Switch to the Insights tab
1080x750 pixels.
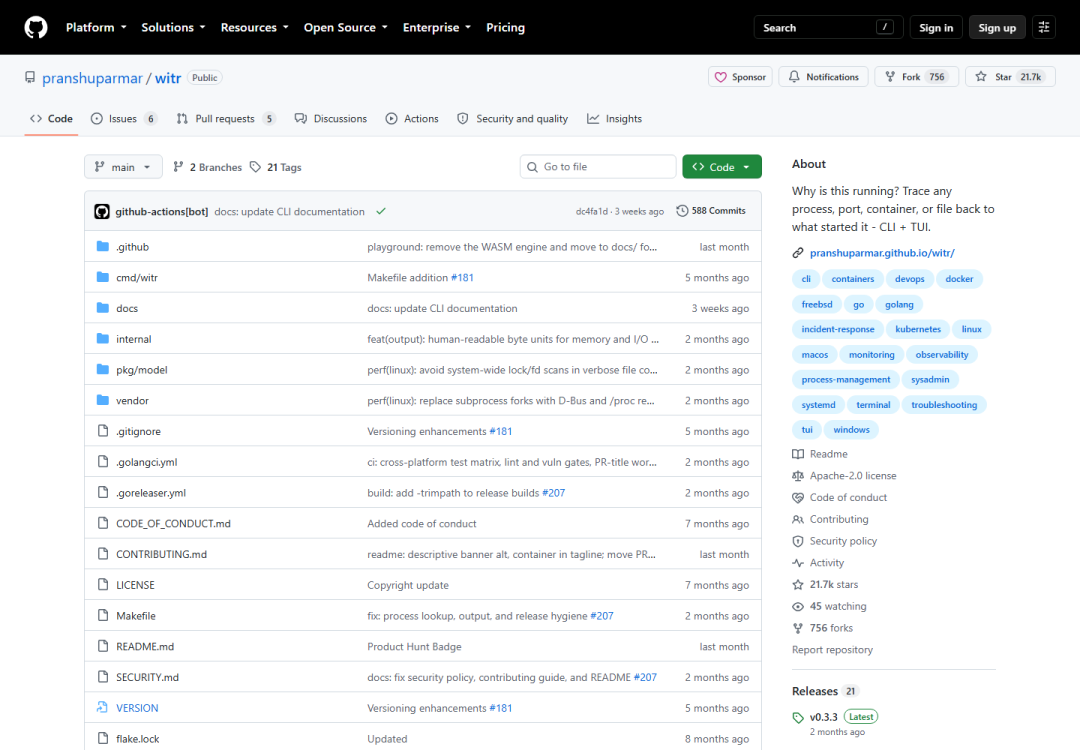click(614, 118)
